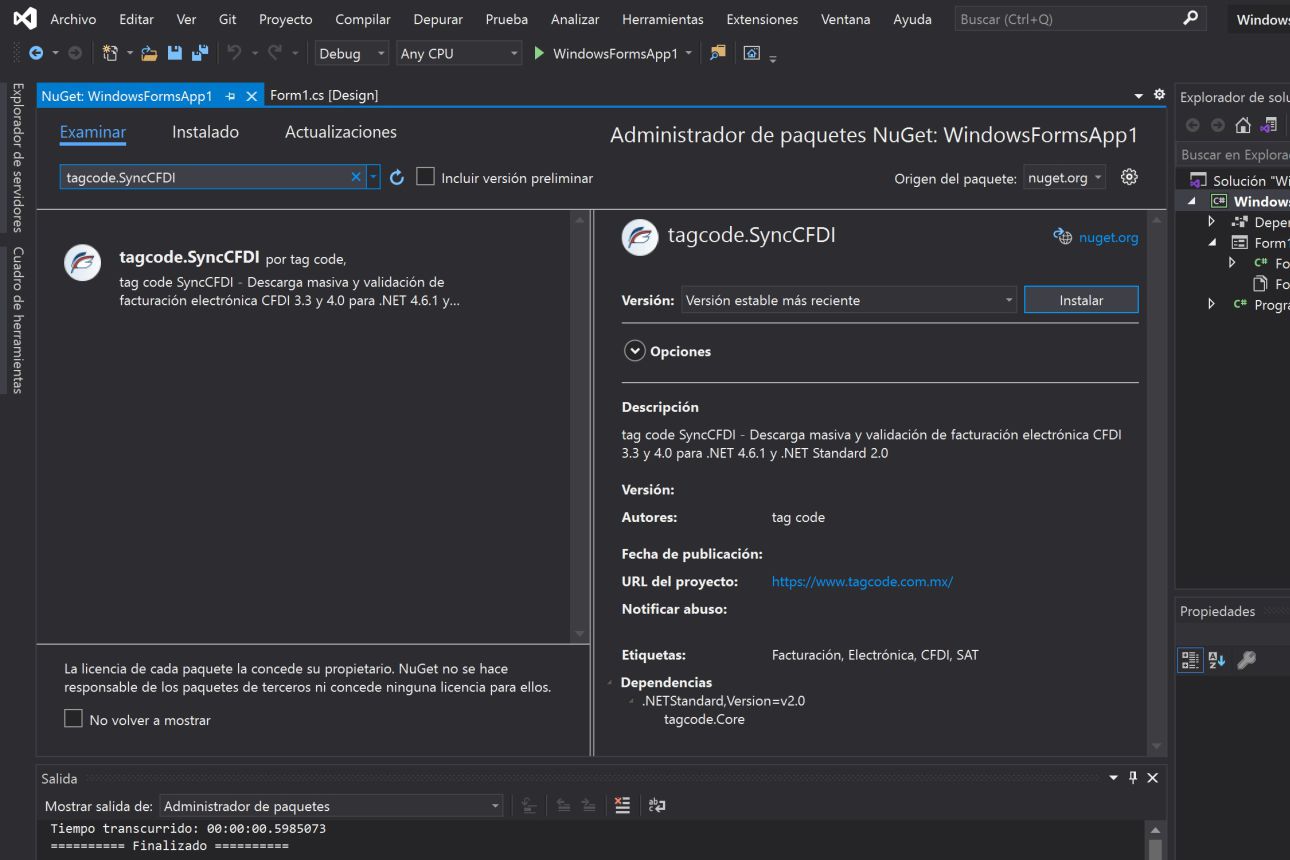
Task: Open NuGet package source settings gear
Action: pyautogui.click(x=1129, y=177)
